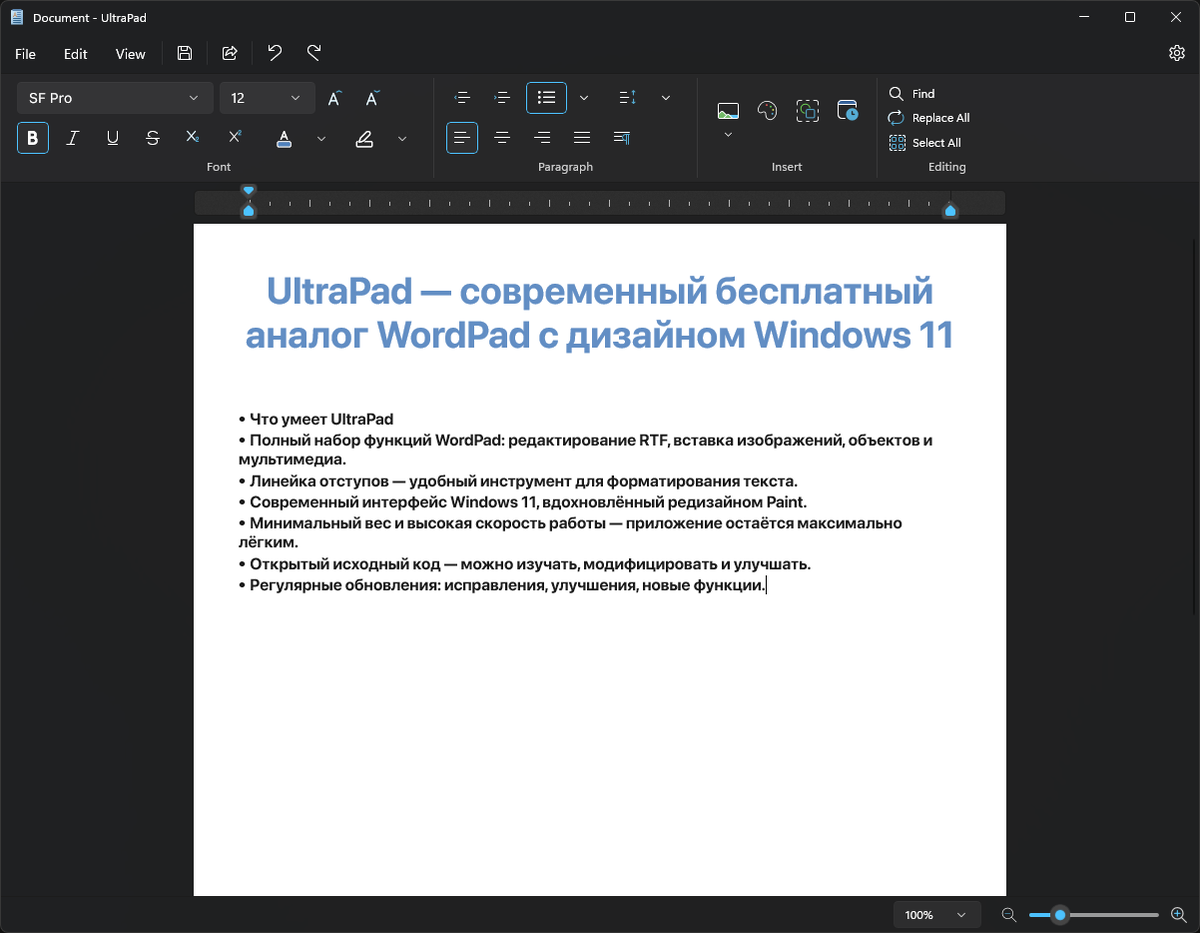Align text right
The width and height of the screenshot is (1200, 933).
(542, 138)
